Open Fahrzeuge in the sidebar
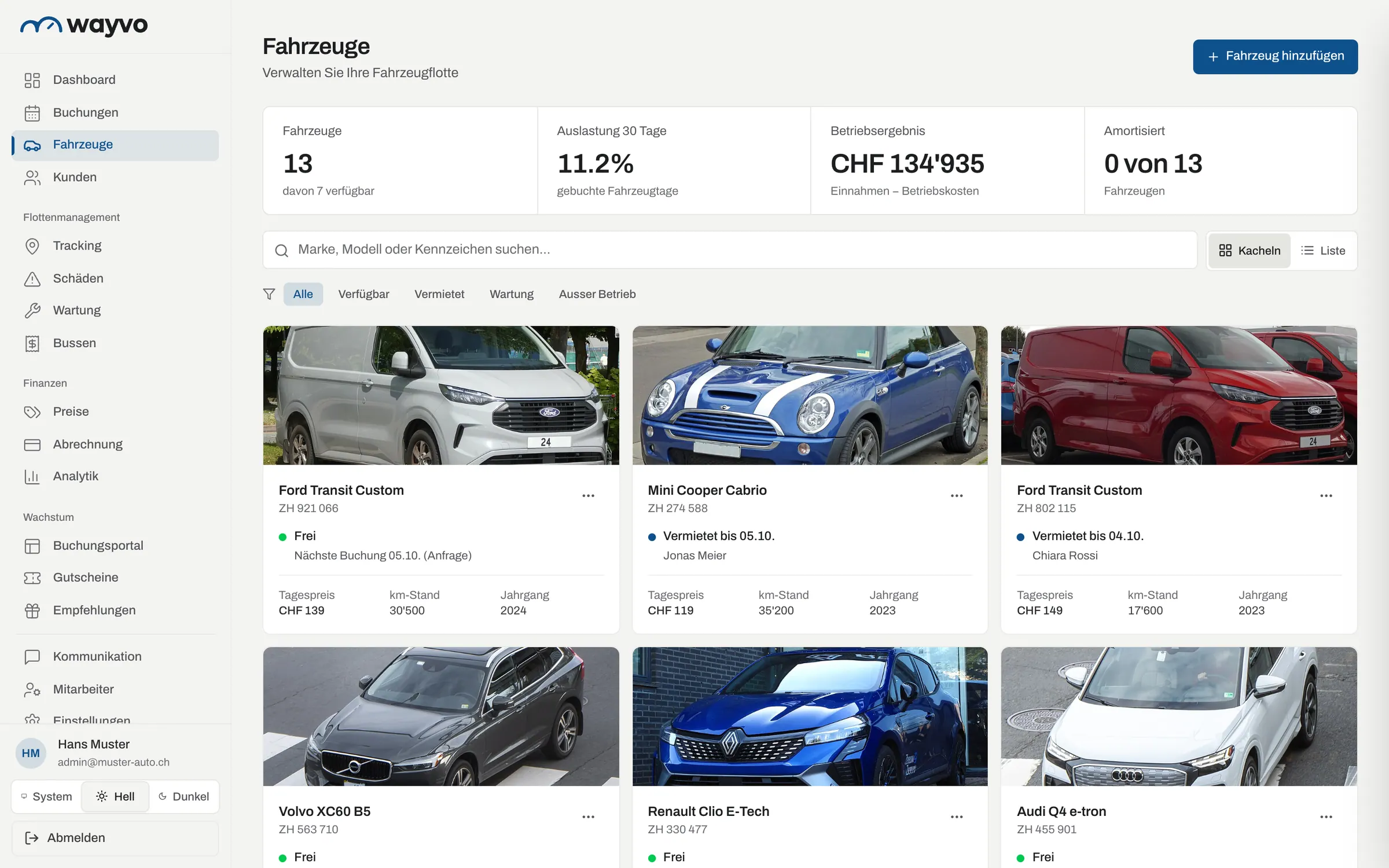 [x=115, y=145]
